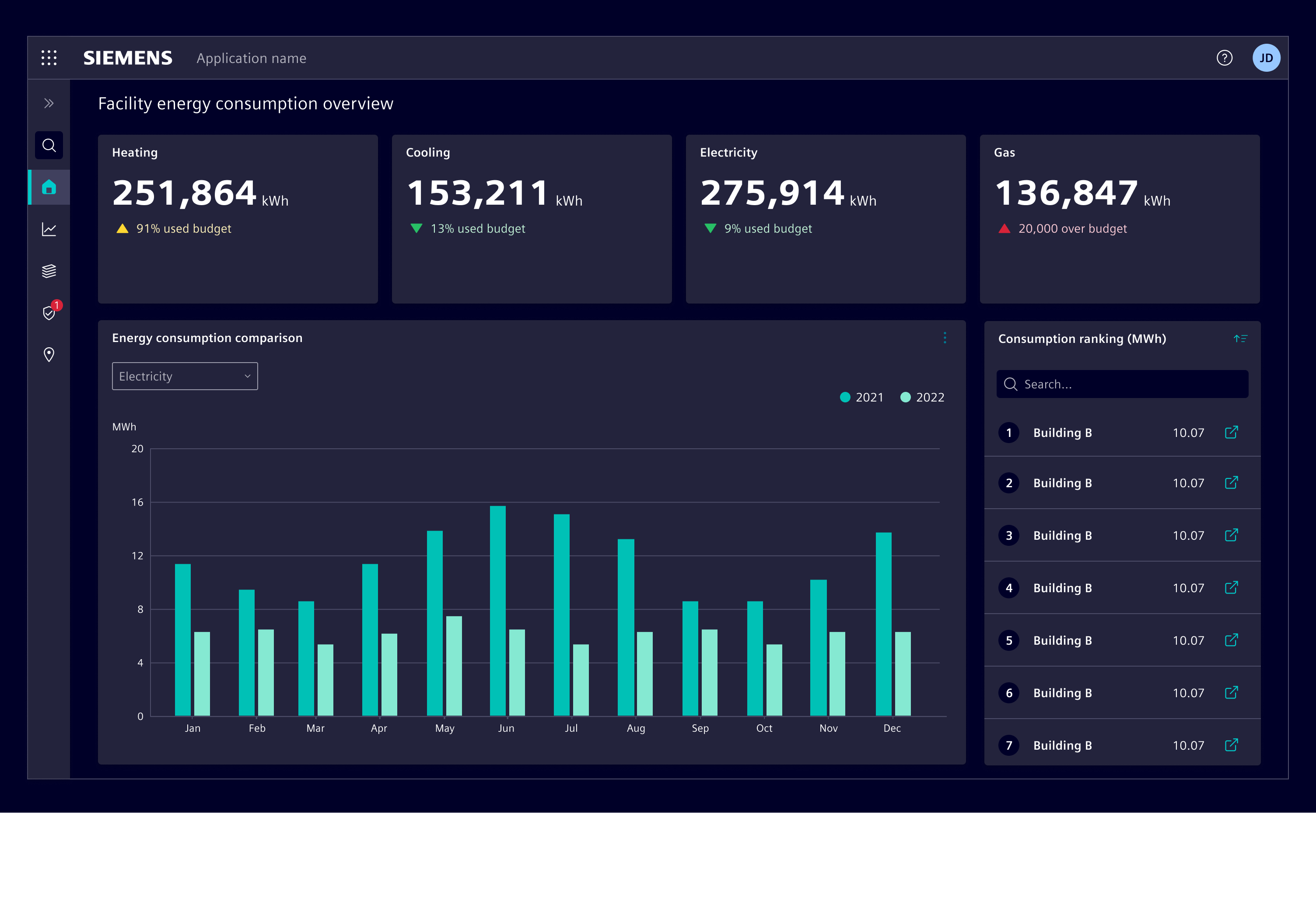Open the analytics chart icon in the sidebar
The image size is (1316, 901).
(49, 229)
